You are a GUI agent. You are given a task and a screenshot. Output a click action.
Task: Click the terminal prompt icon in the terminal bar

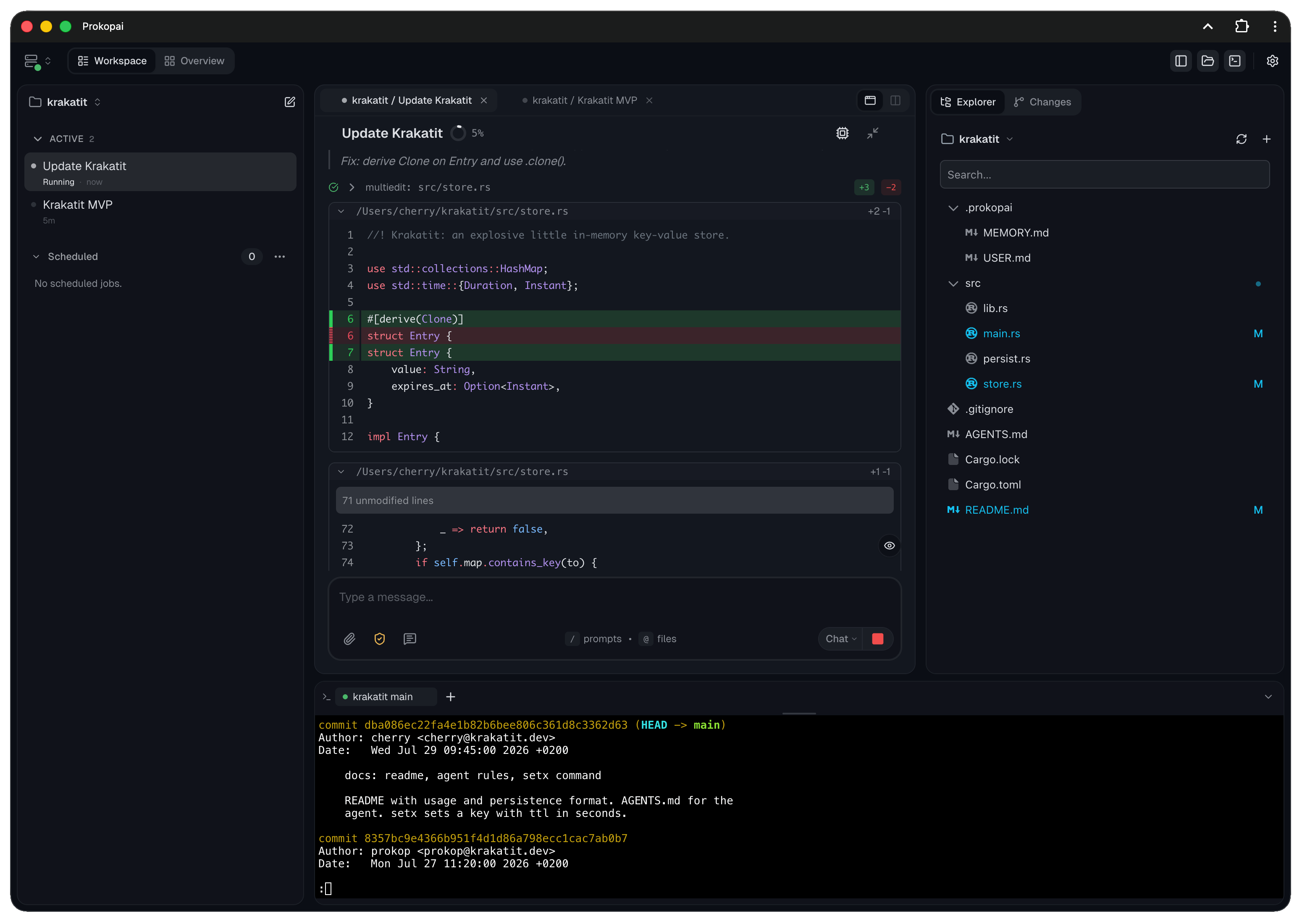pyautogui.click(x=326, y=696)
